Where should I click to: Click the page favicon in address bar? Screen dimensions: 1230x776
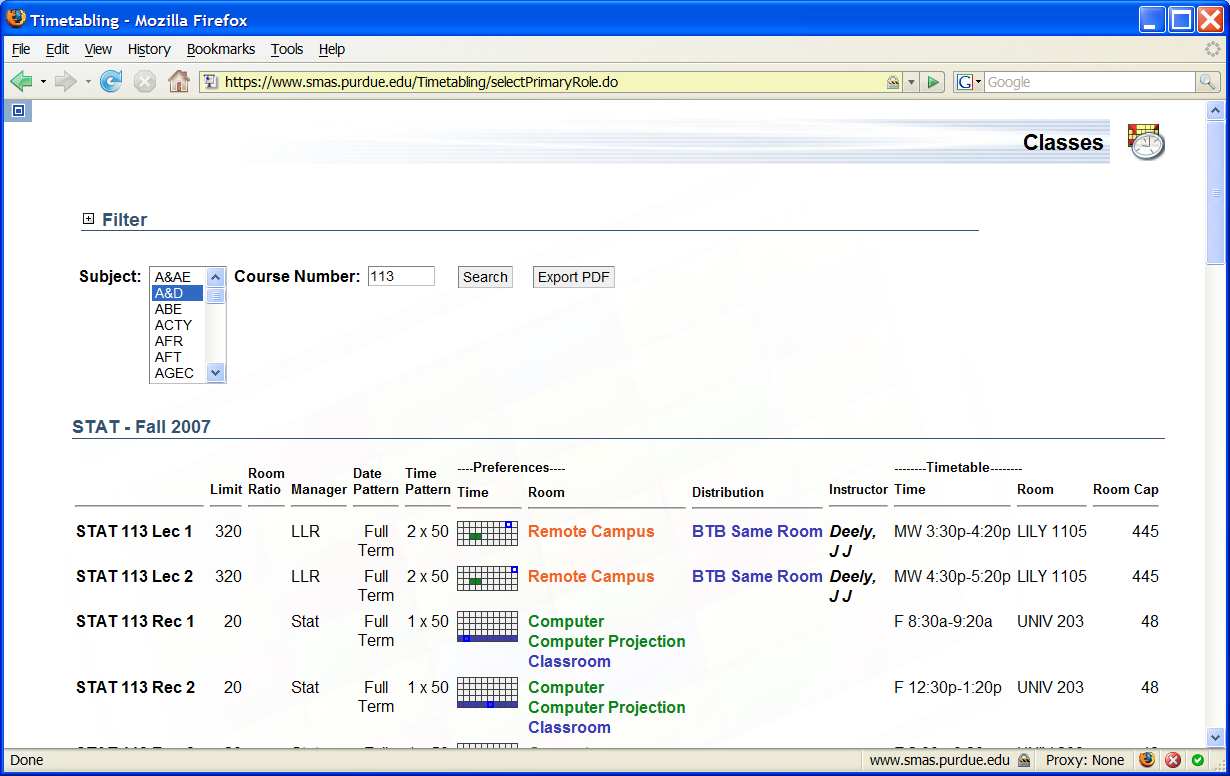point(211,82)
